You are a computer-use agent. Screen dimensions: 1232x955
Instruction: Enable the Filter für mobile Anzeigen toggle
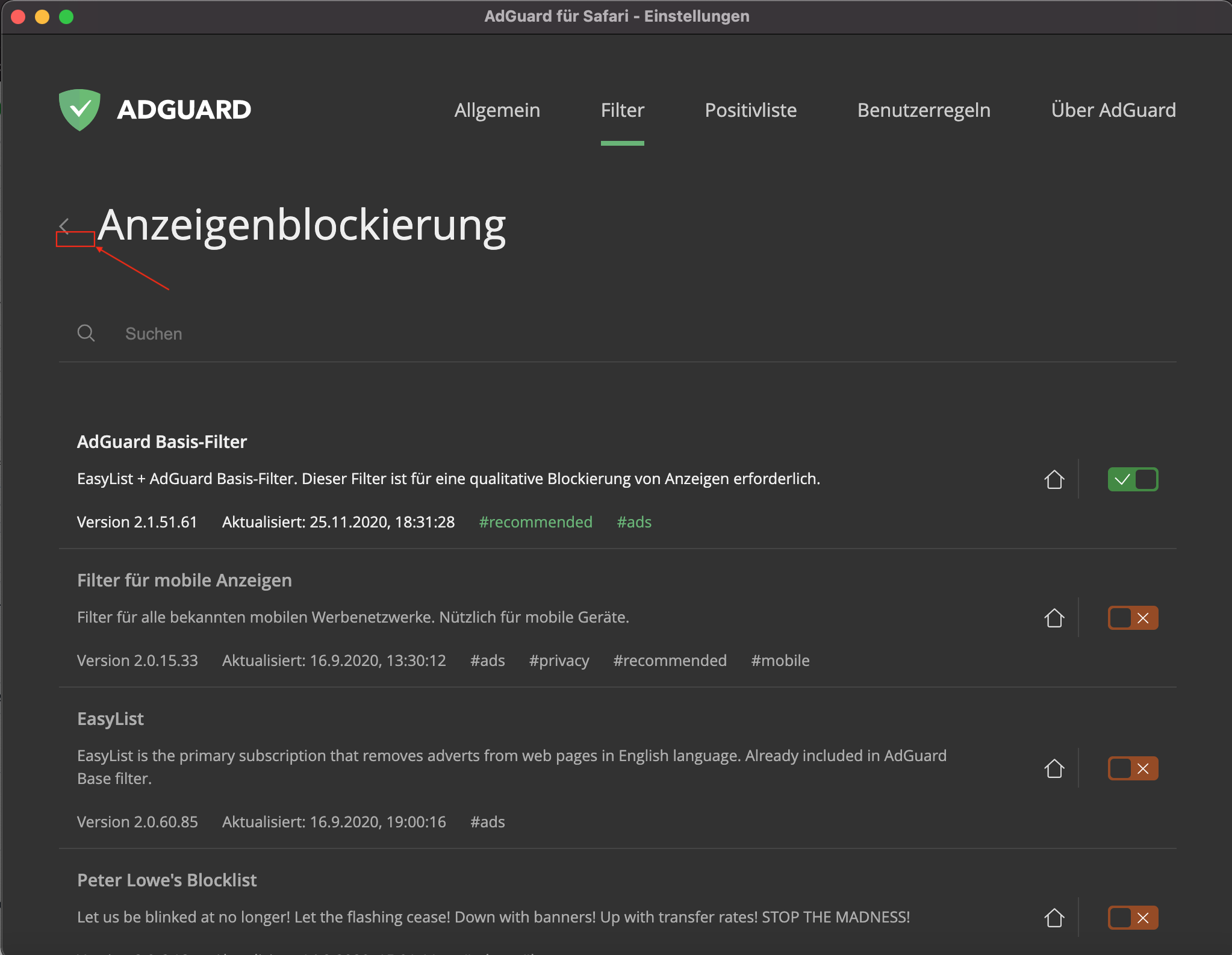click(1133, 618)
